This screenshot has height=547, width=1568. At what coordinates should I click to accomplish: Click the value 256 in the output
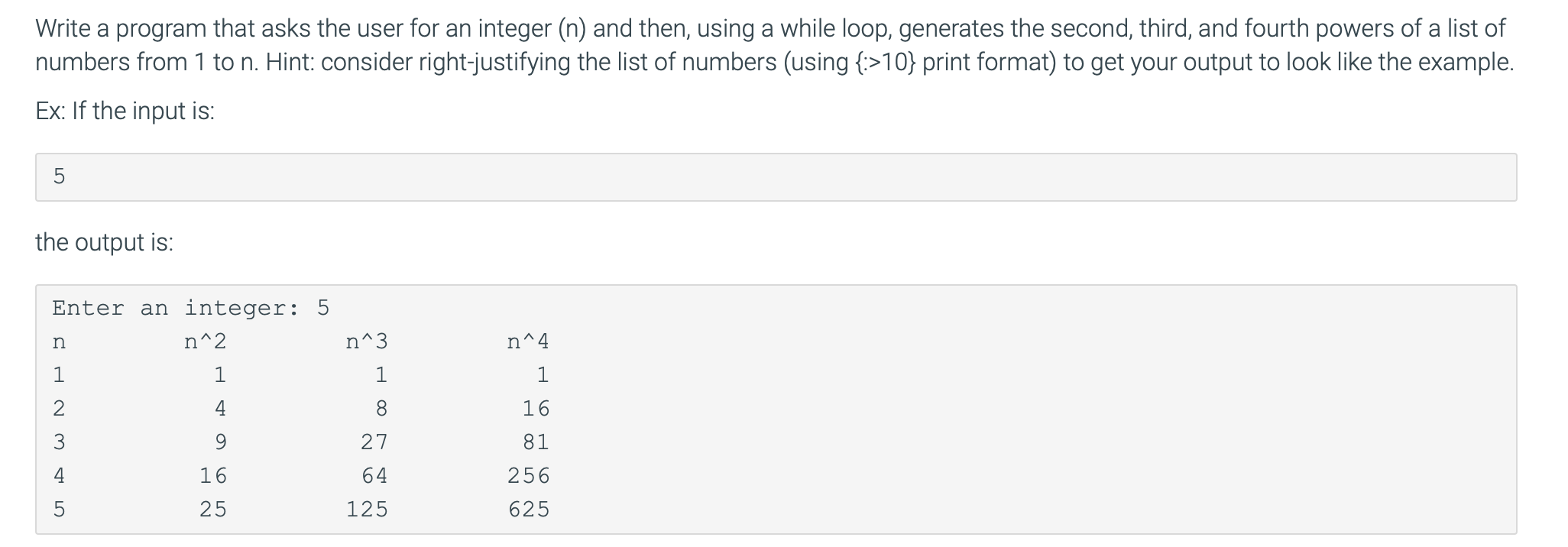click(529, 476)
